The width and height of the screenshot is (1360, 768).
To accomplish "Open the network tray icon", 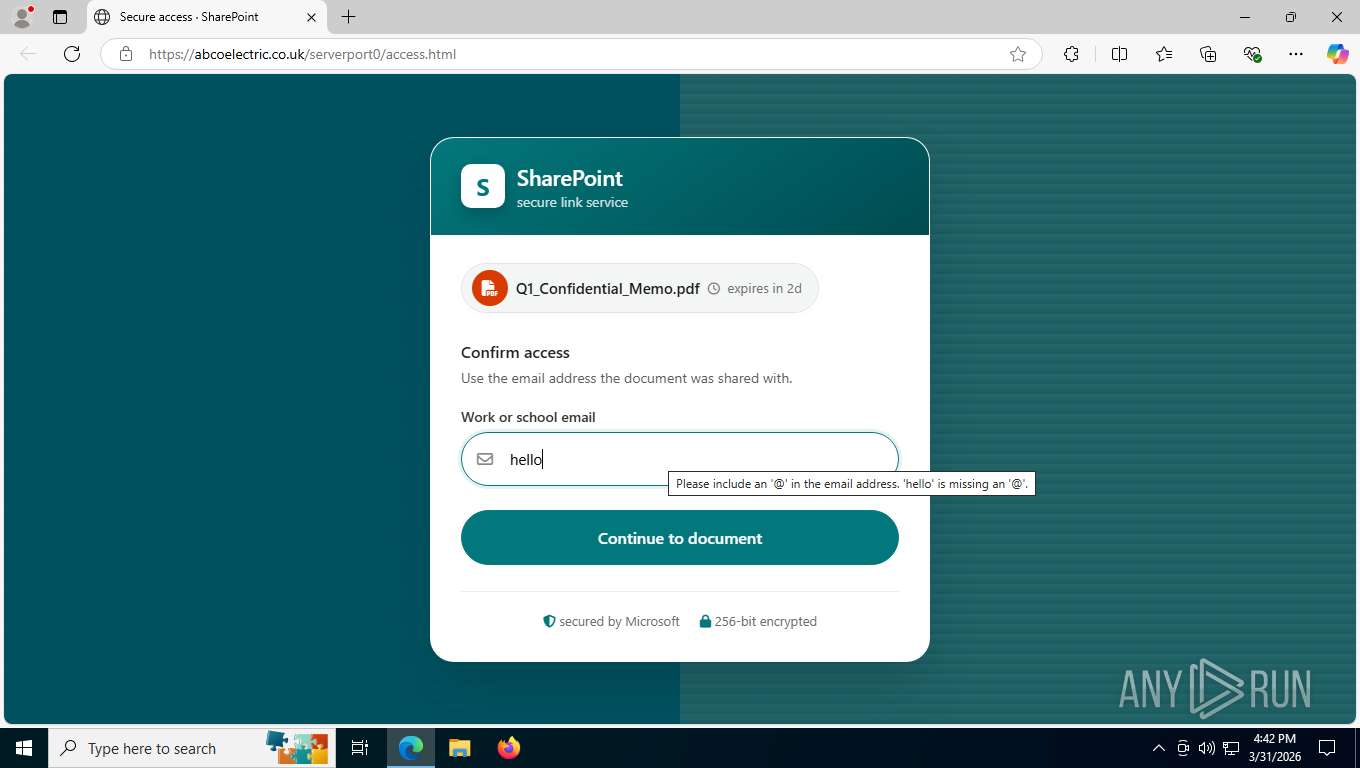I will (x=1231, y=748).
